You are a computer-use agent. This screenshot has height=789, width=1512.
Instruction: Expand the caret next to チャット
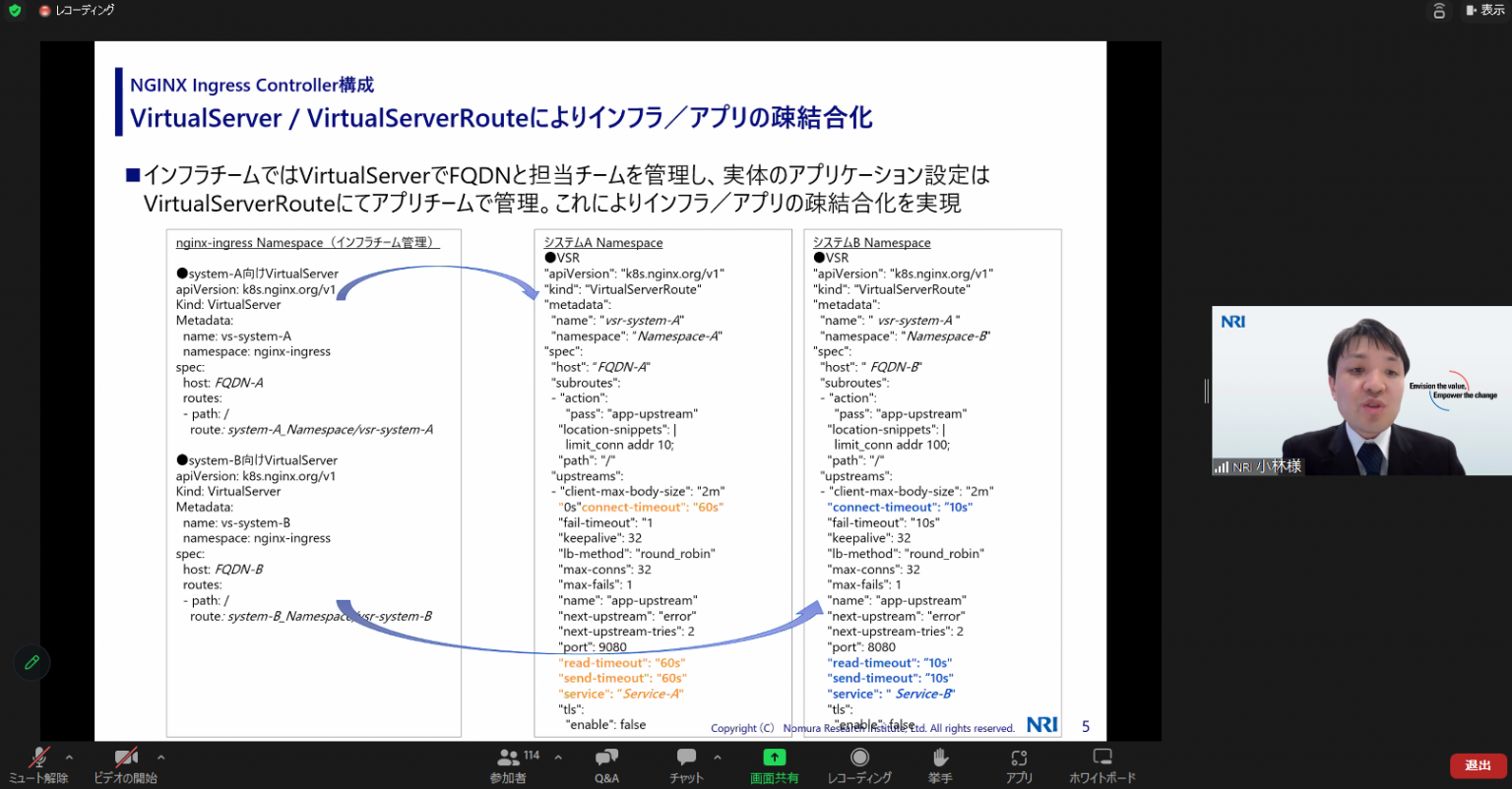click(x=717, y=758)
